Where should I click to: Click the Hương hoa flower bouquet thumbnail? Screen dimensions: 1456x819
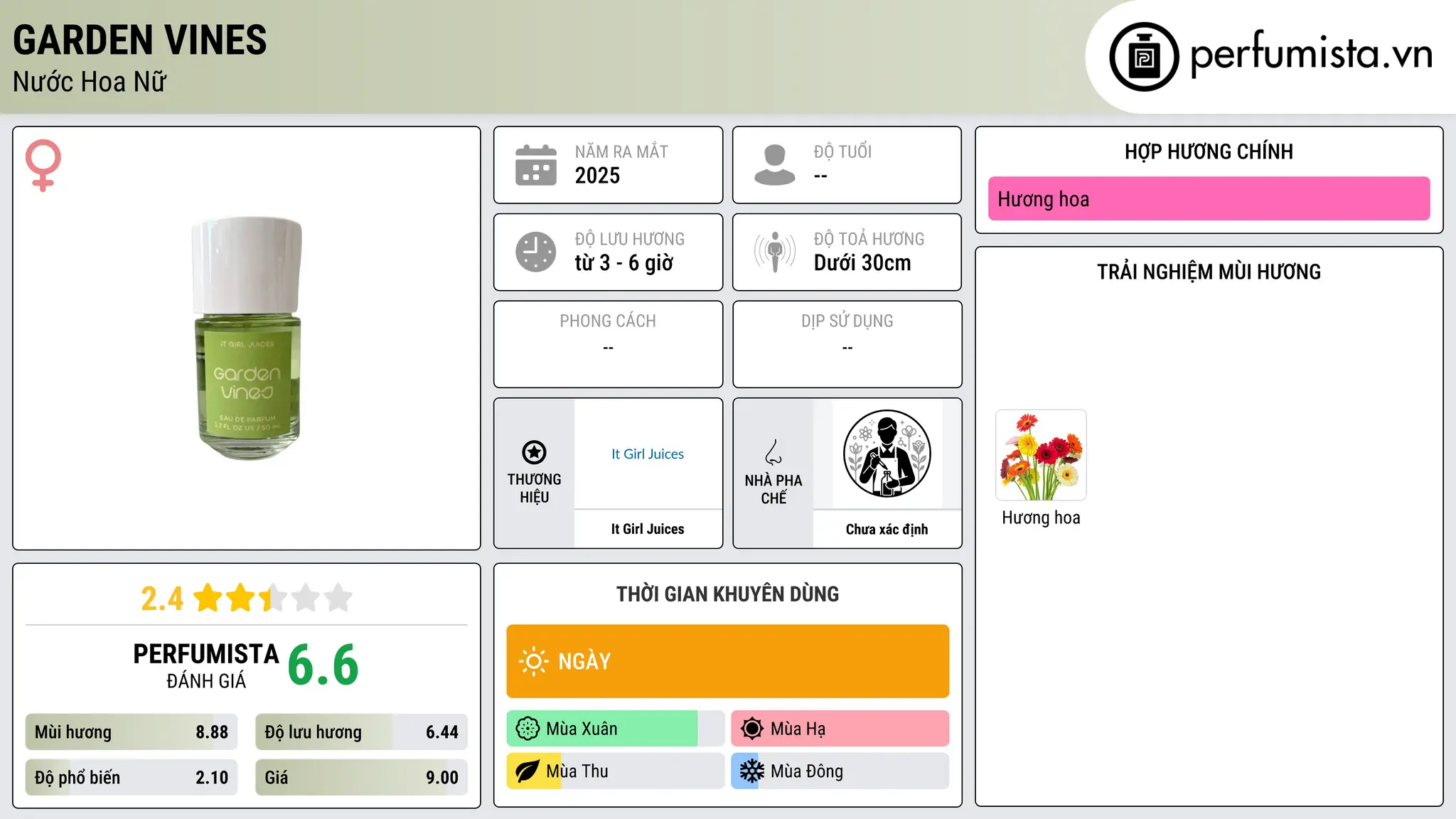(1041, 455)
